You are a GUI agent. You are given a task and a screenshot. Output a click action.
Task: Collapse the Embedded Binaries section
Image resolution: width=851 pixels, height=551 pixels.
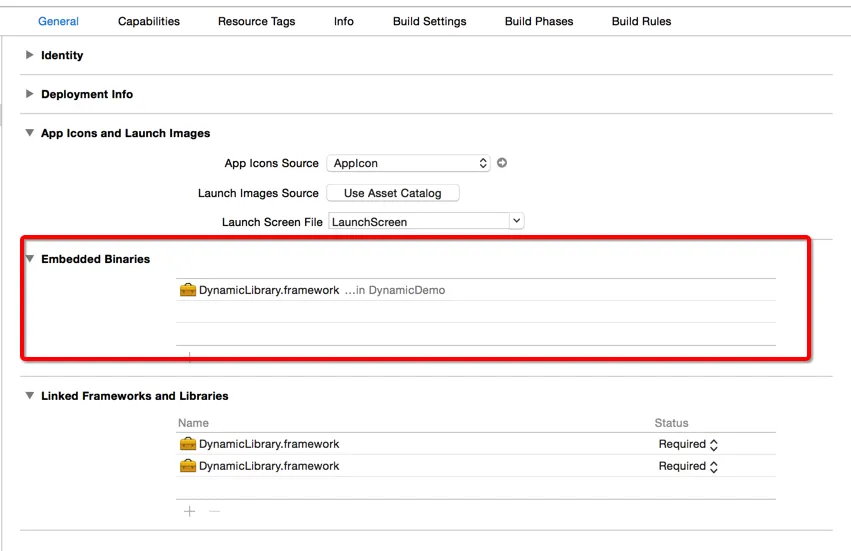click(x=29, y=259)
